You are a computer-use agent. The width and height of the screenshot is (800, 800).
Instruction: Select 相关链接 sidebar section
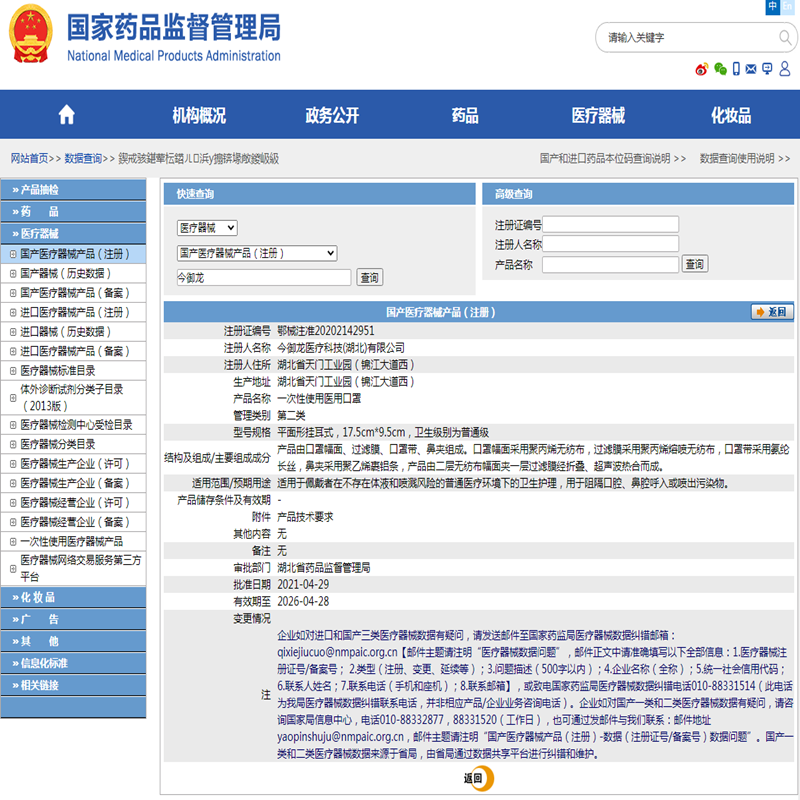pyautogui.click(x=73, y=685)
